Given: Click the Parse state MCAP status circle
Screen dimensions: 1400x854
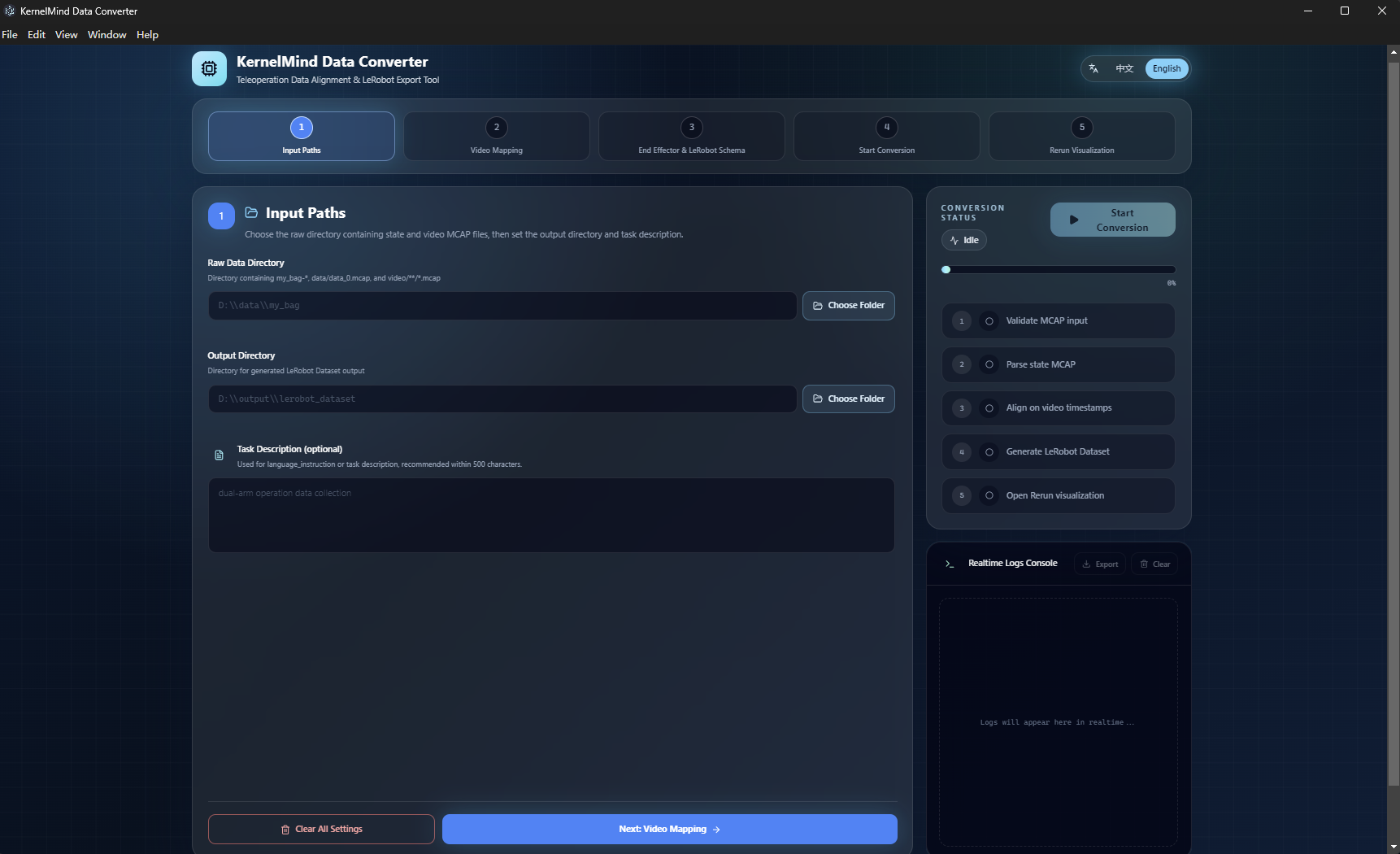Looking at the screenshot, I should 989,364.
